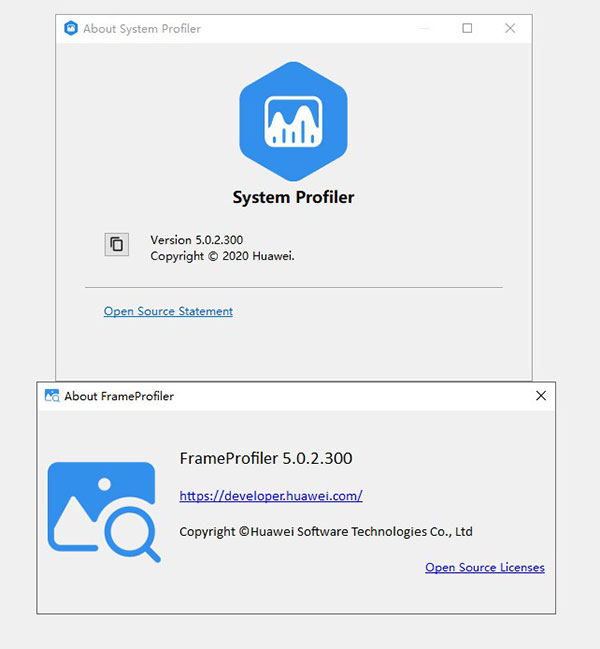Click the large FrameProfiler image-search logo
This screenshot has height=649, width=600.
coord(104,512)
